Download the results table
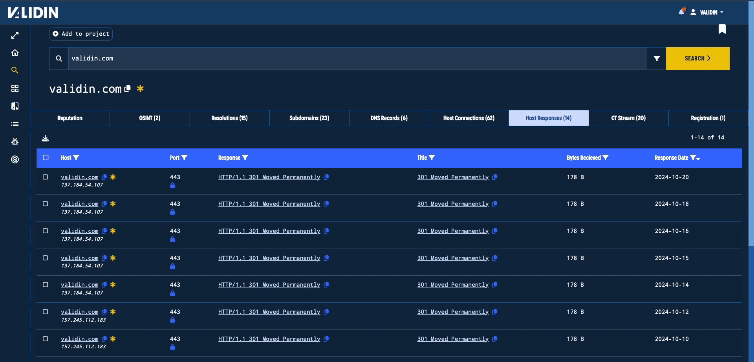This screenshot has width=754, height=362. coord(45,138)
